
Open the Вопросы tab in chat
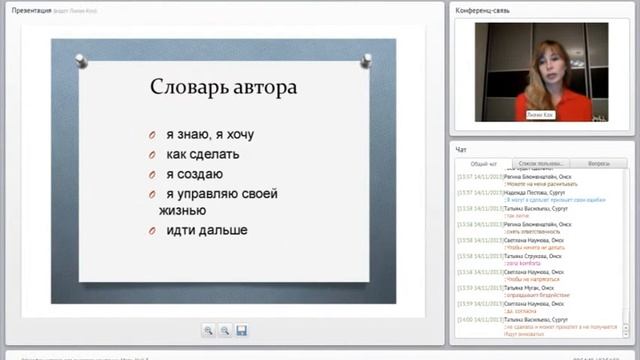[x=599, y=164]
